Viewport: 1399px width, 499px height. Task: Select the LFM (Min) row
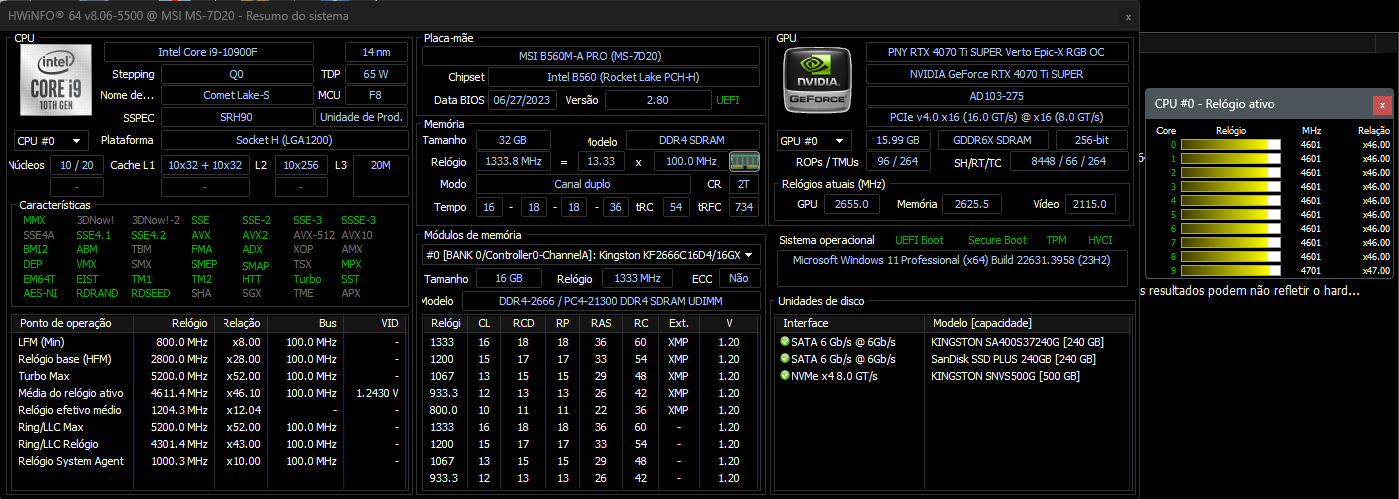(209, 342)
